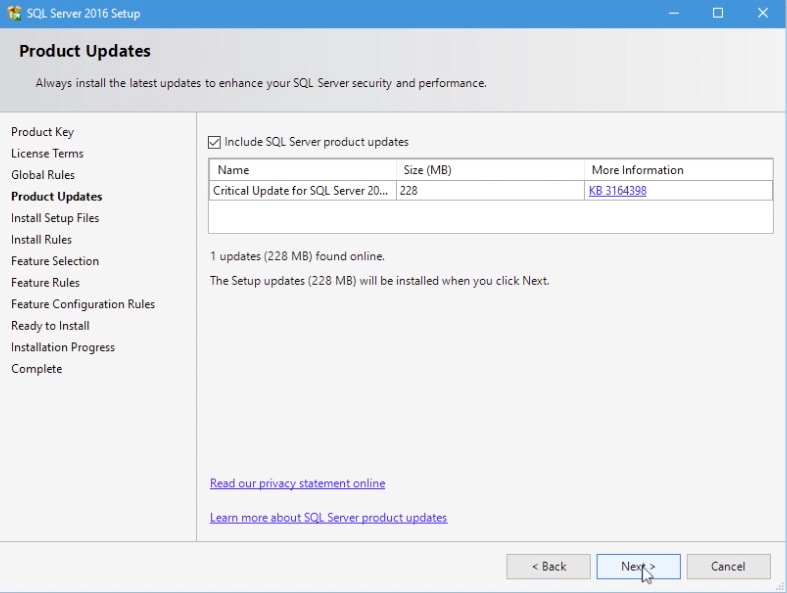The width and height of the screenshot is (787, 593).
Task: Click the SQL Server Setup title bar icon
Action: tap(14, 13)
